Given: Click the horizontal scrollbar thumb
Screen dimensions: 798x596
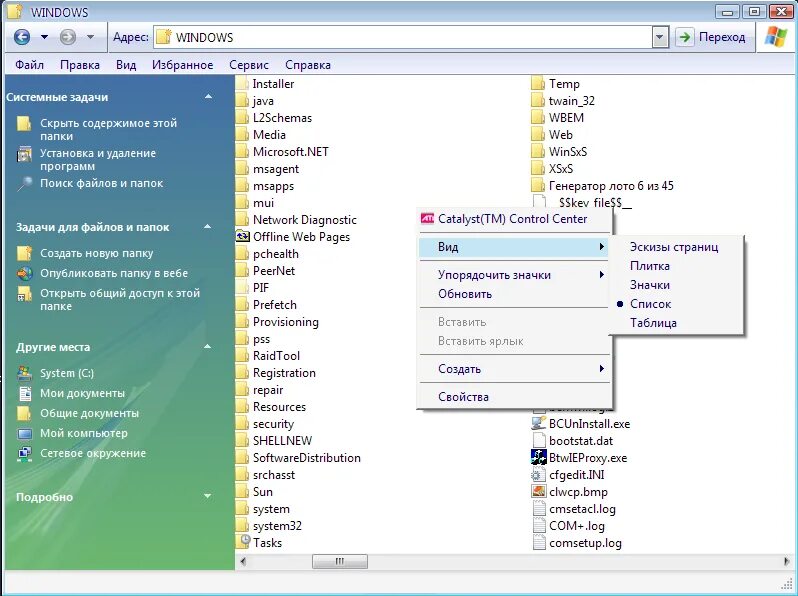Looking at the screenshot, I should coord(339,561).
